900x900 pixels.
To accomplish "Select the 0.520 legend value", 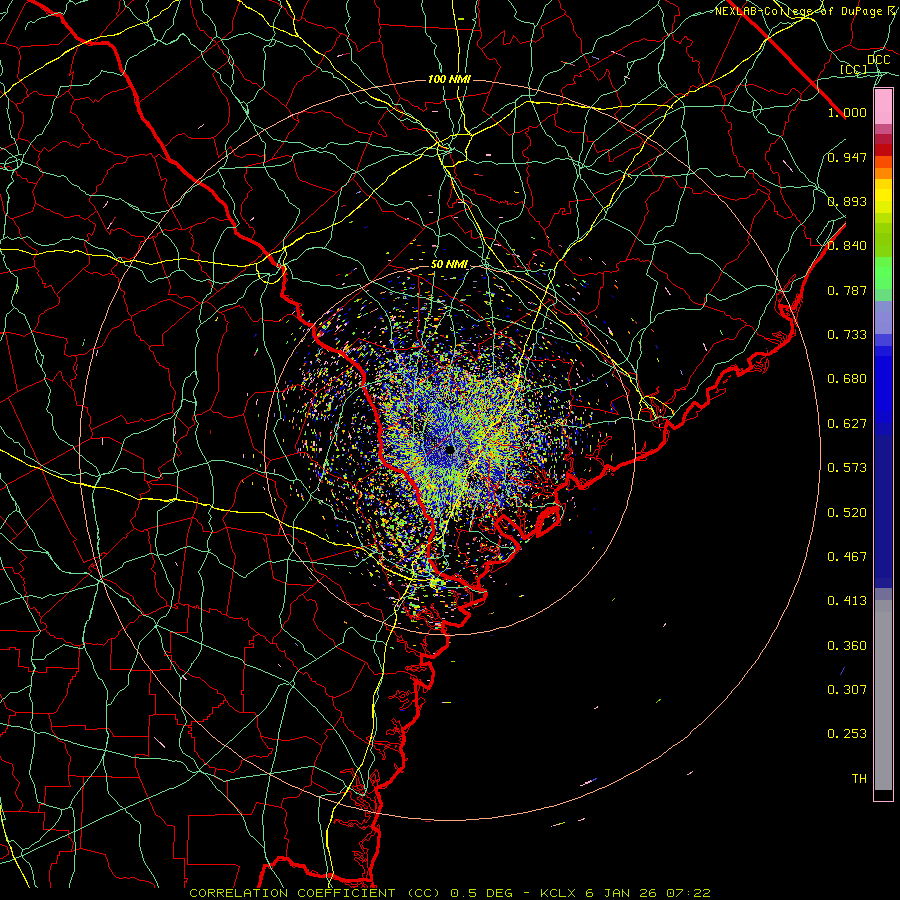I will pyautogui.click(x=847, y=513).
